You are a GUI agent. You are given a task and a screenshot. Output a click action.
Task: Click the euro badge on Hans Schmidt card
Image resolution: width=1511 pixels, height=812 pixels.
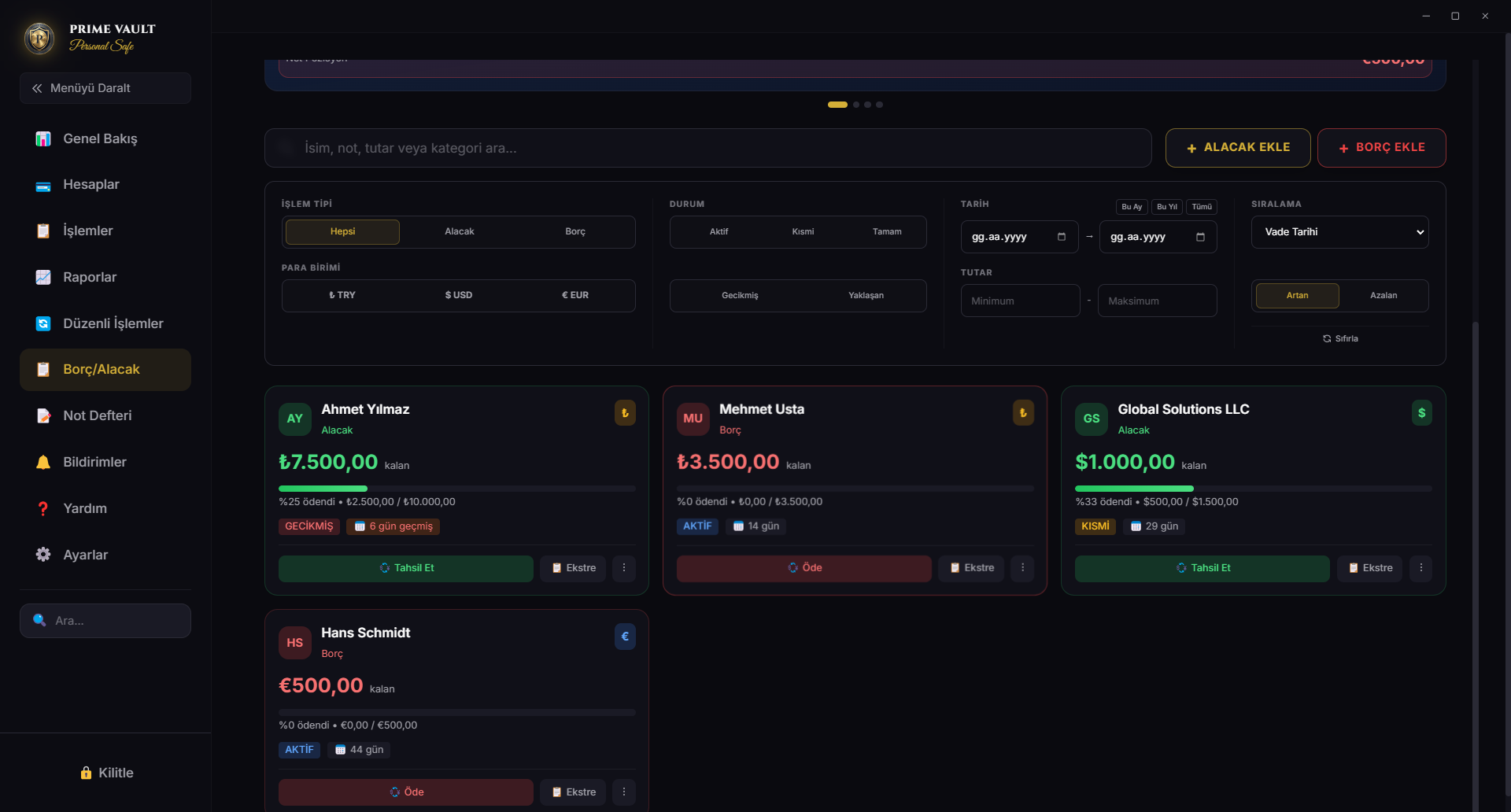click(625, 637)
